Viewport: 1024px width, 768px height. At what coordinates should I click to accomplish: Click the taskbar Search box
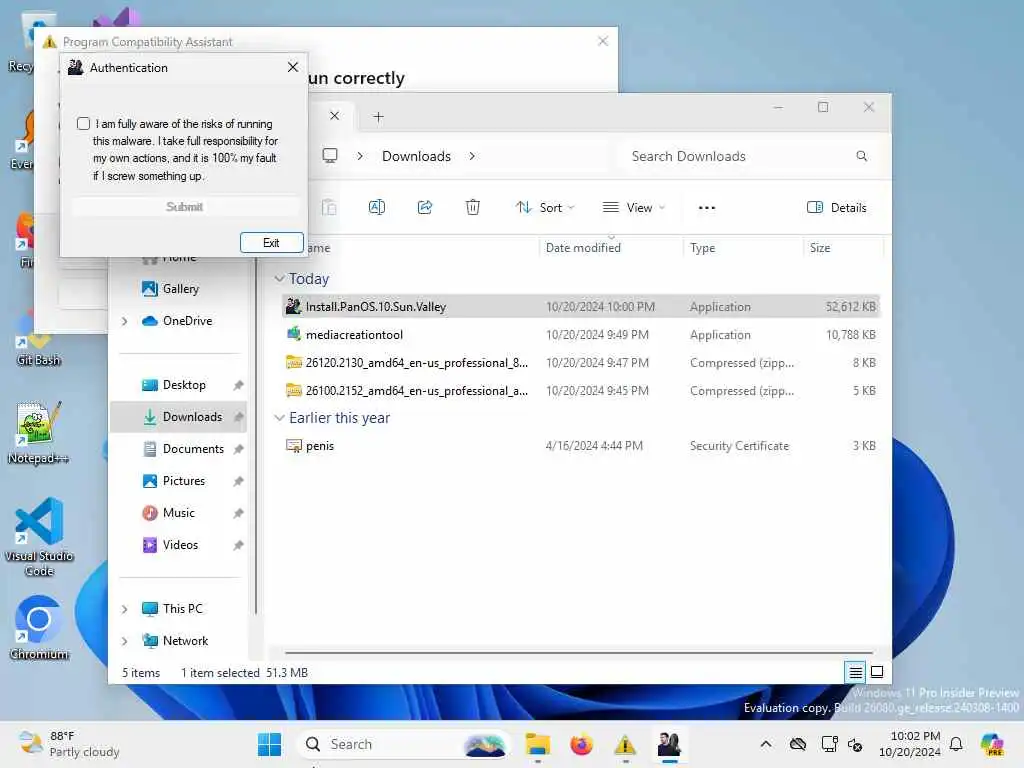[x=404, y=744]
